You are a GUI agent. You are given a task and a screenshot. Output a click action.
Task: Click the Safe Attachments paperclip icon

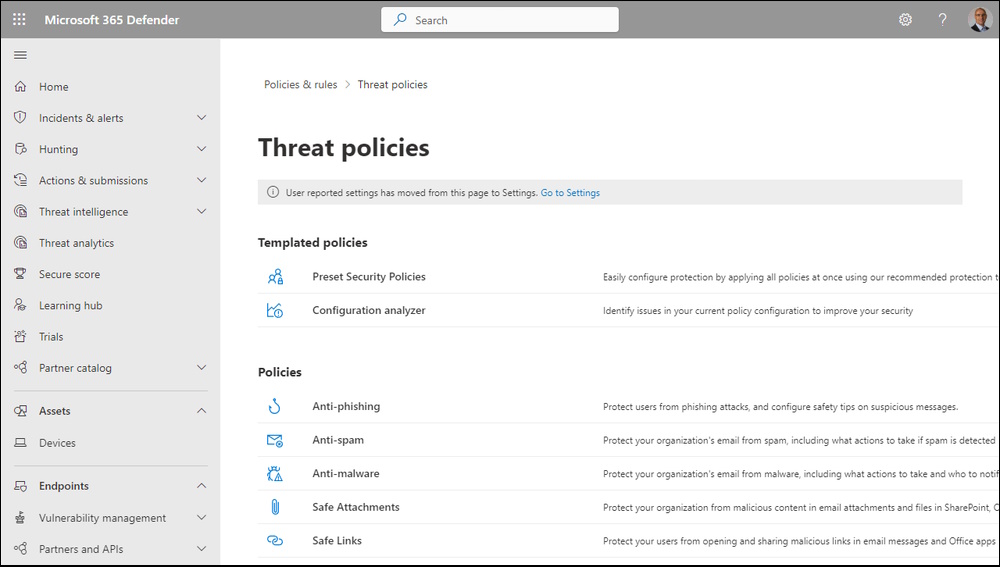pyautogui.click(x=275, y=507)
